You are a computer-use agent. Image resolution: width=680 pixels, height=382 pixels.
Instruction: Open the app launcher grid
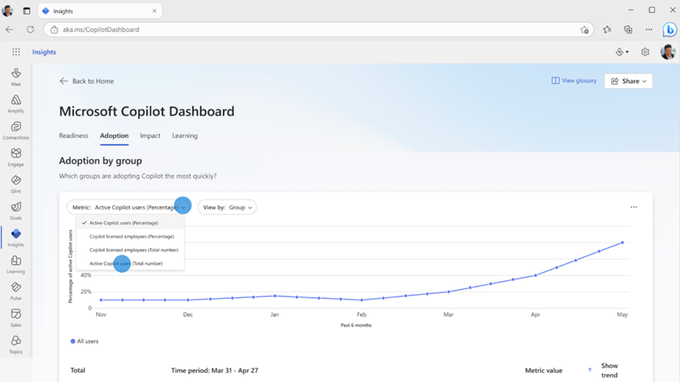coord(16,52)
